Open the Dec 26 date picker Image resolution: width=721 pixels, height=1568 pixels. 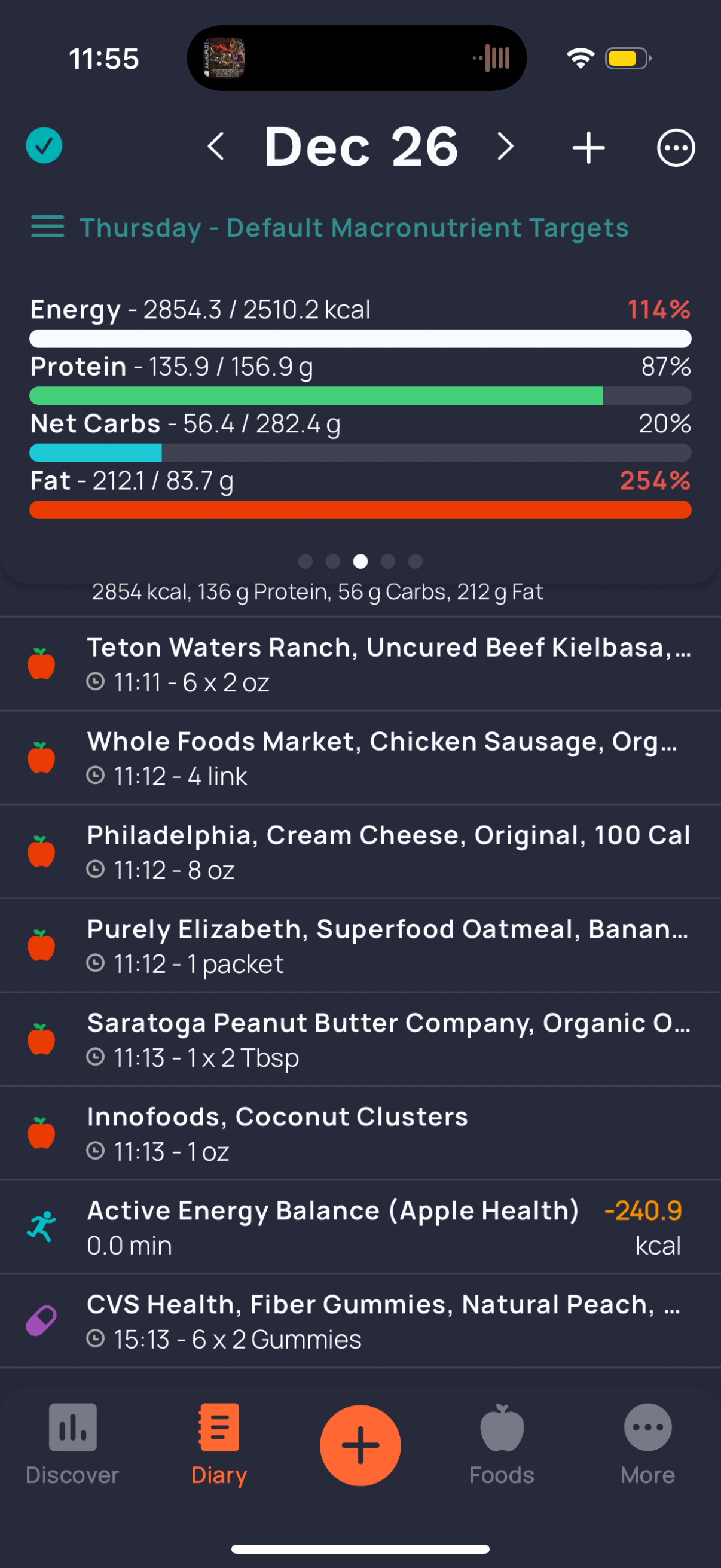click(x=361, y=147)
